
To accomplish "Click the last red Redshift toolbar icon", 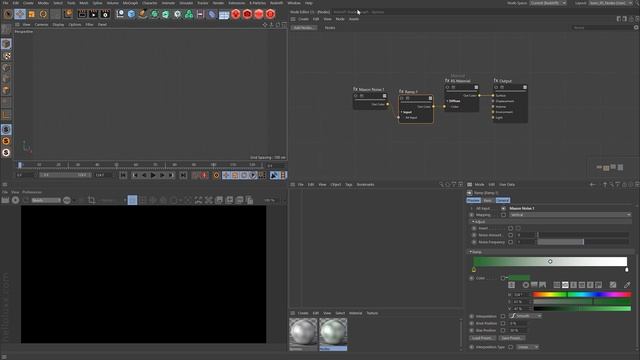I will pyautogui.click(x=270, y=14).
